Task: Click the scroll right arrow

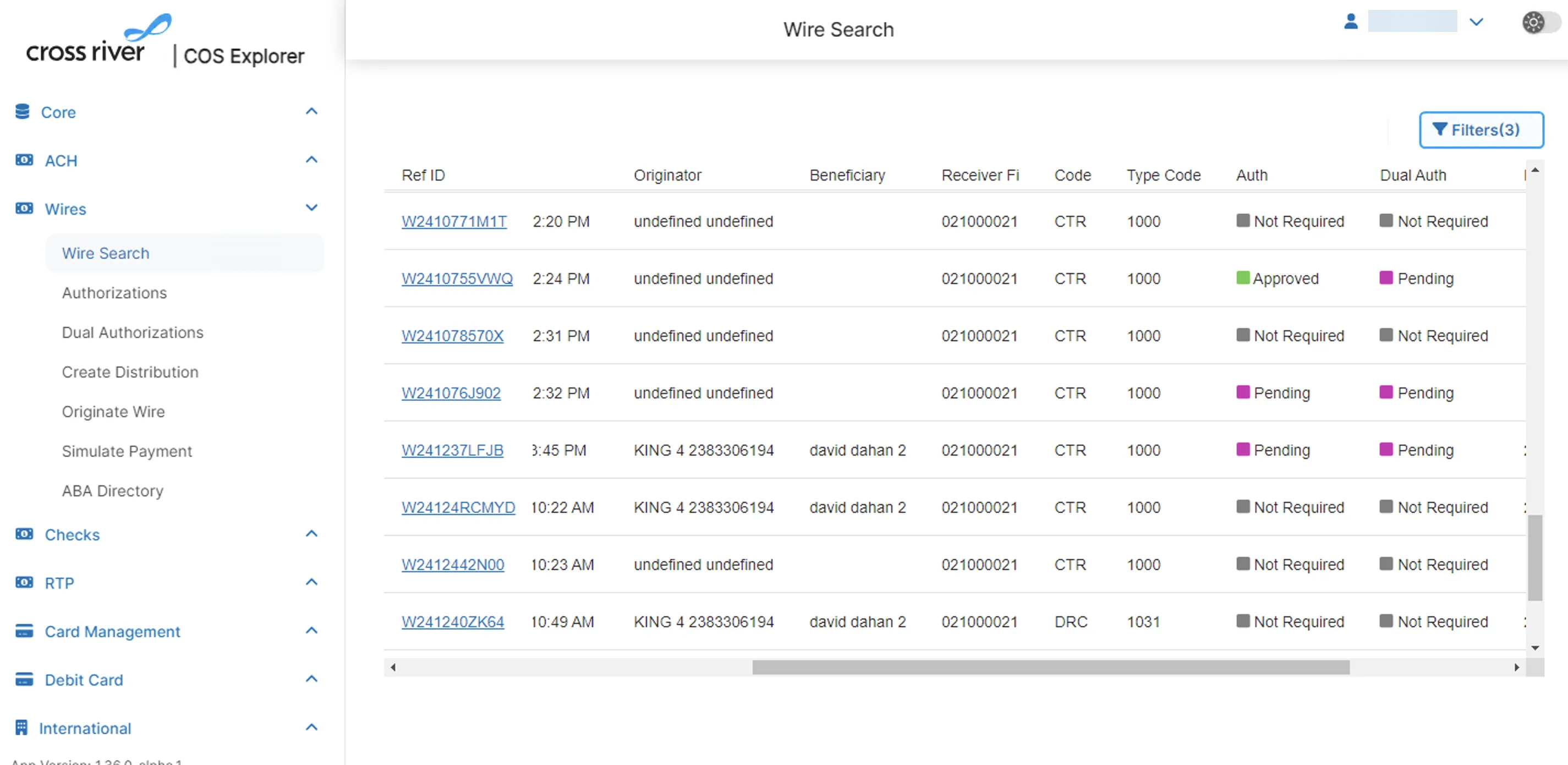Action: click(1517, 668)
